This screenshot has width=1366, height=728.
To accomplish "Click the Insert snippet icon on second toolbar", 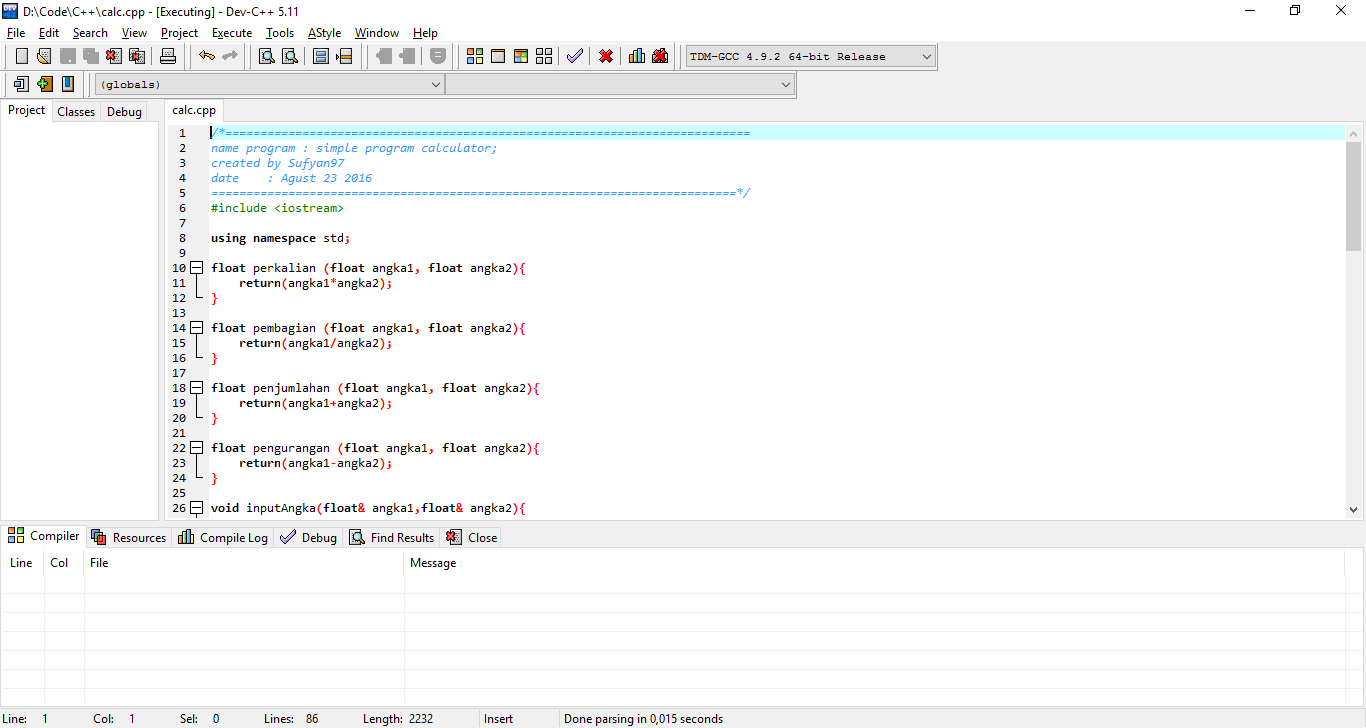I will tap(21, 84).
